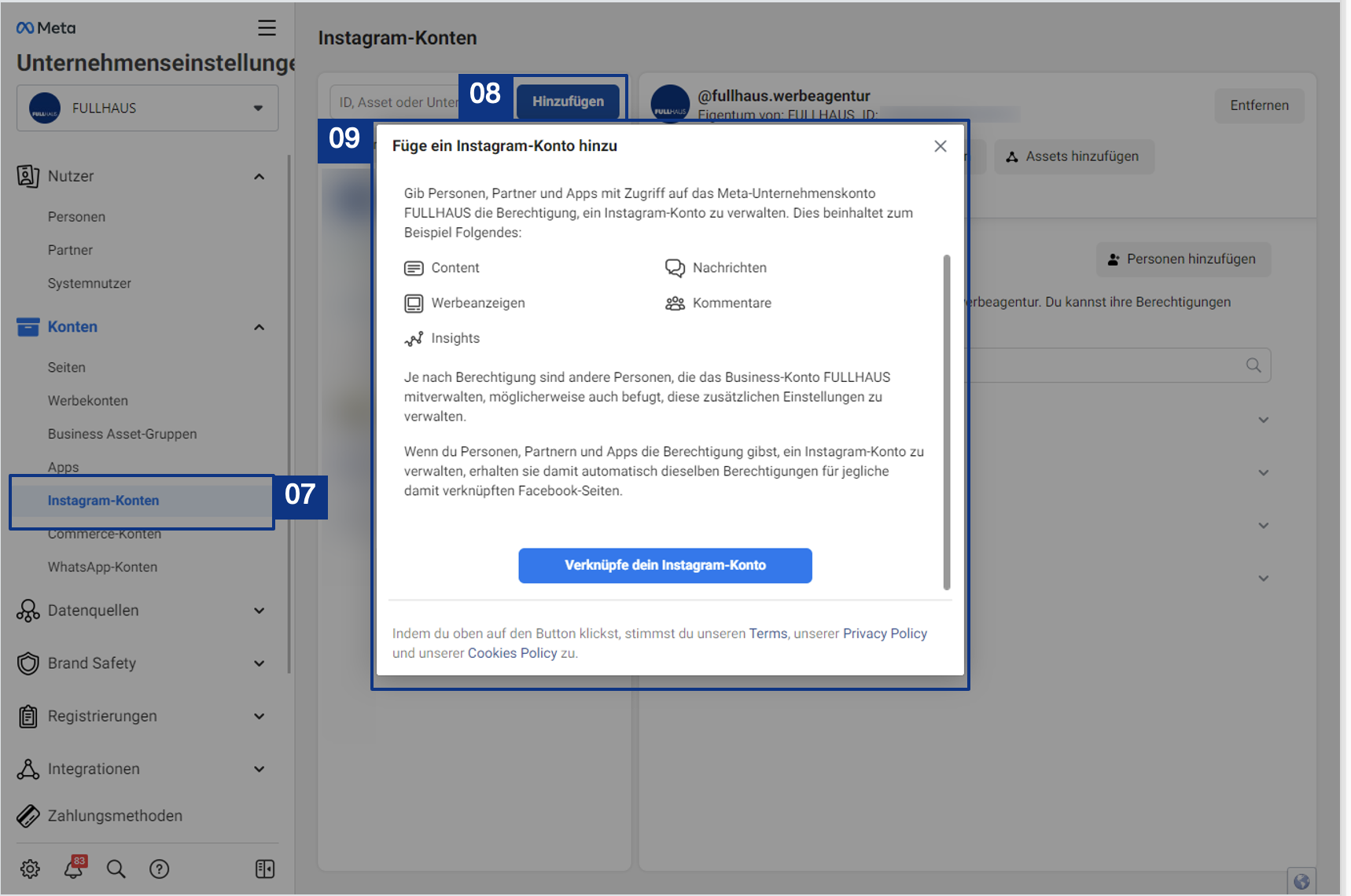Close the Instagram-Konto dialog with X
This screenshot has width=1351, height=896.
click(940, 146)
